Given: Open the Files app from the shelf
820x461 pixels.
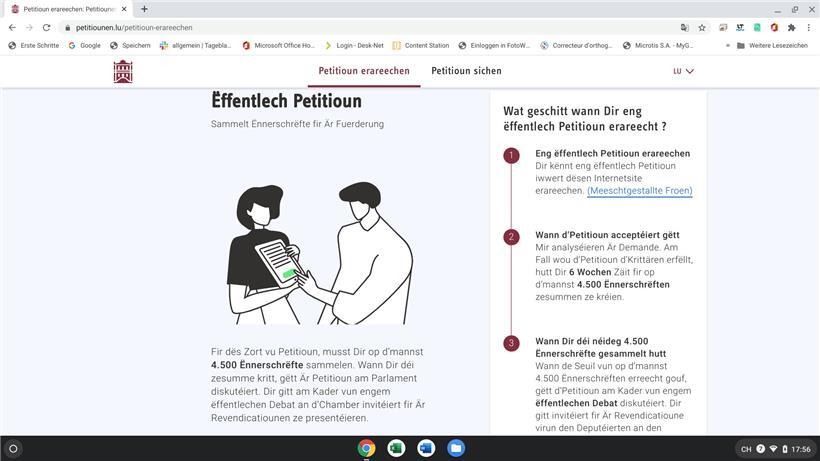Looking at the screenshot, I should click(456, 448).
